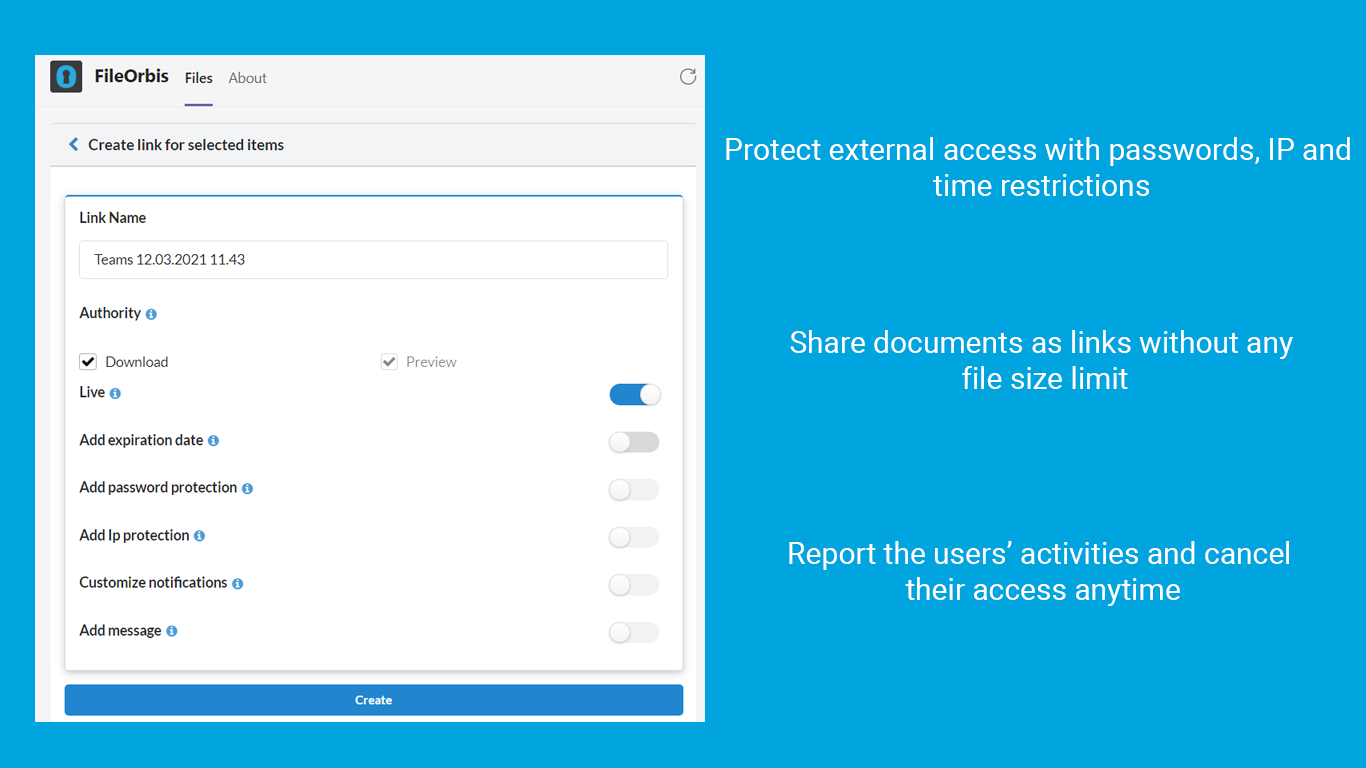Go back using the left chevron arrow

coord(73,145)
